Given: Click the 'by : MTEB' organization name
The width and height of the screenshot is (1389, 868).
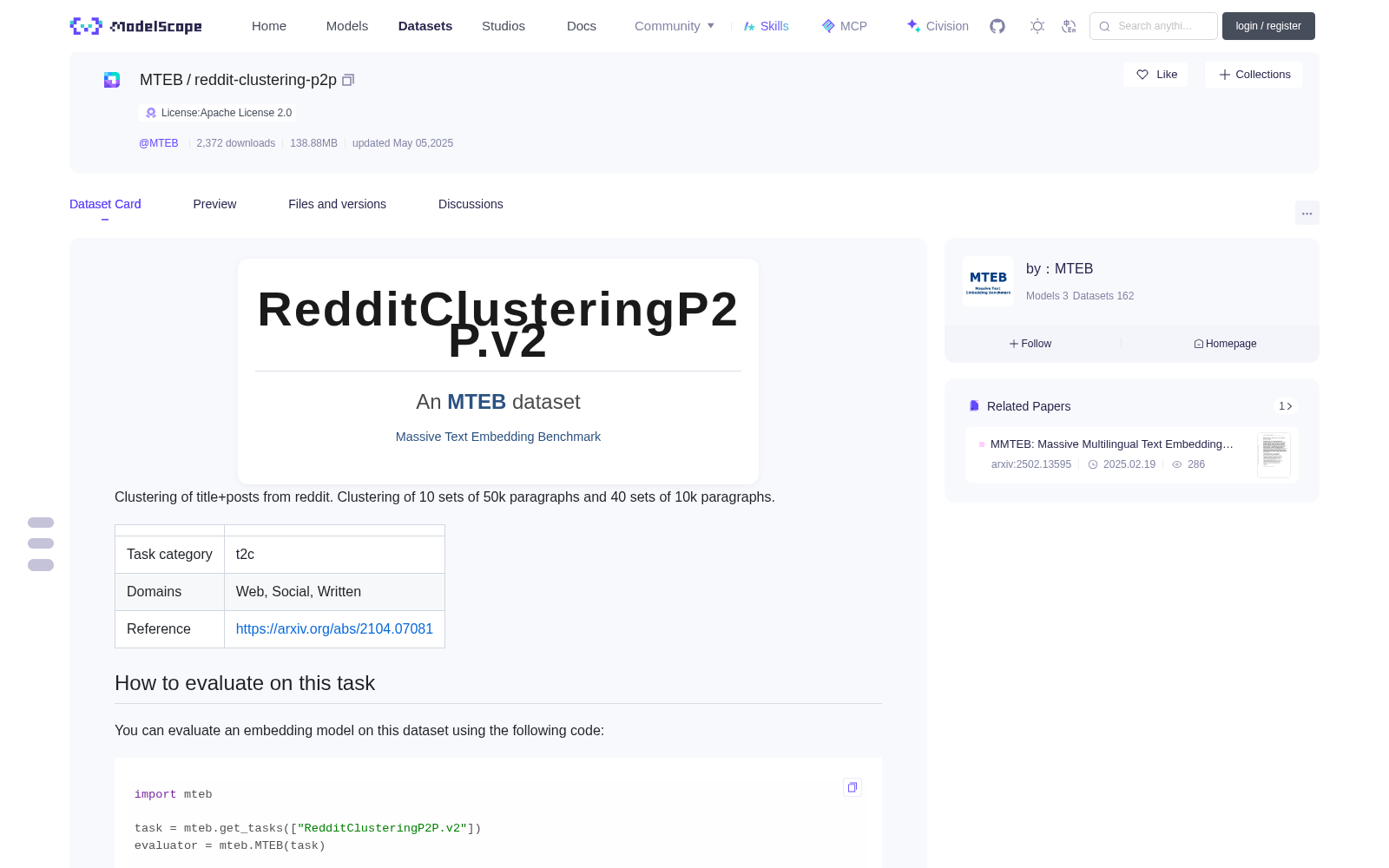Looking at the screenshot, I should coord(1059,269).
